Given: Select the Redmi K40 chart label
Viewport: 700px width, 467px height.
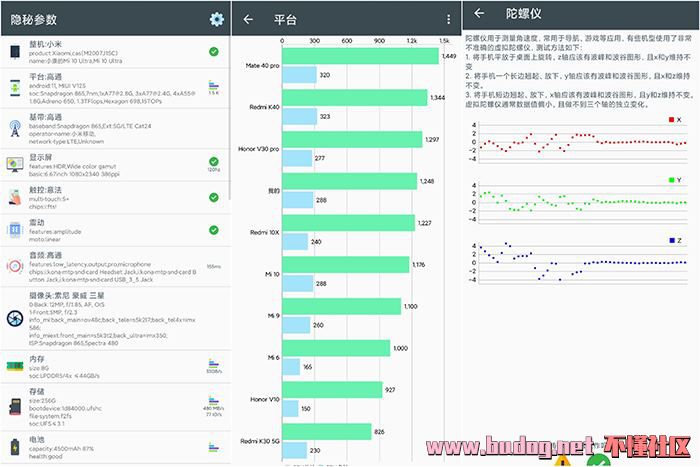Looking at the screenshot, I should click(264, 107).
